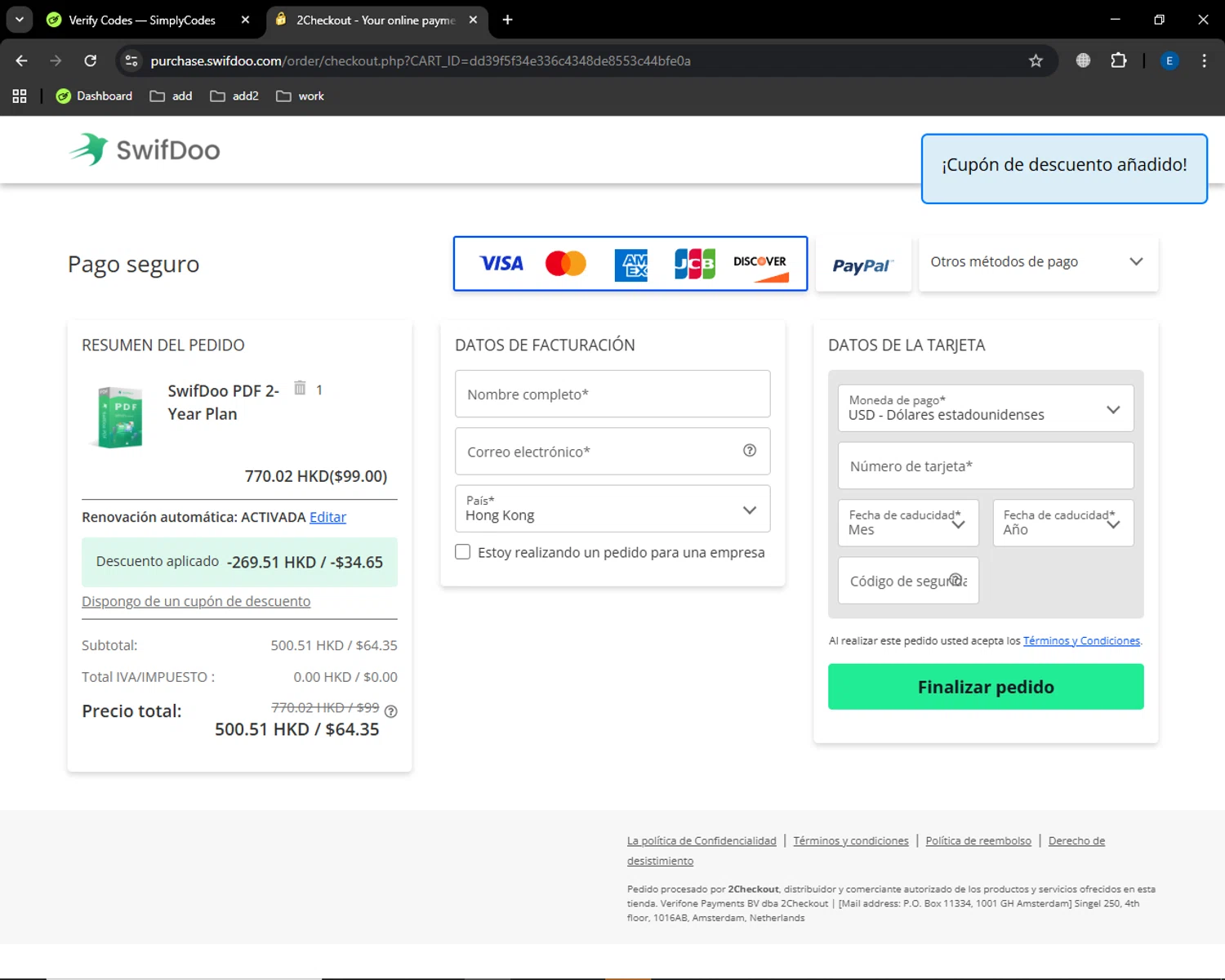View site information icon in address bar
Viewport: 1225px width, 980px height.
(x=131, y=60)
